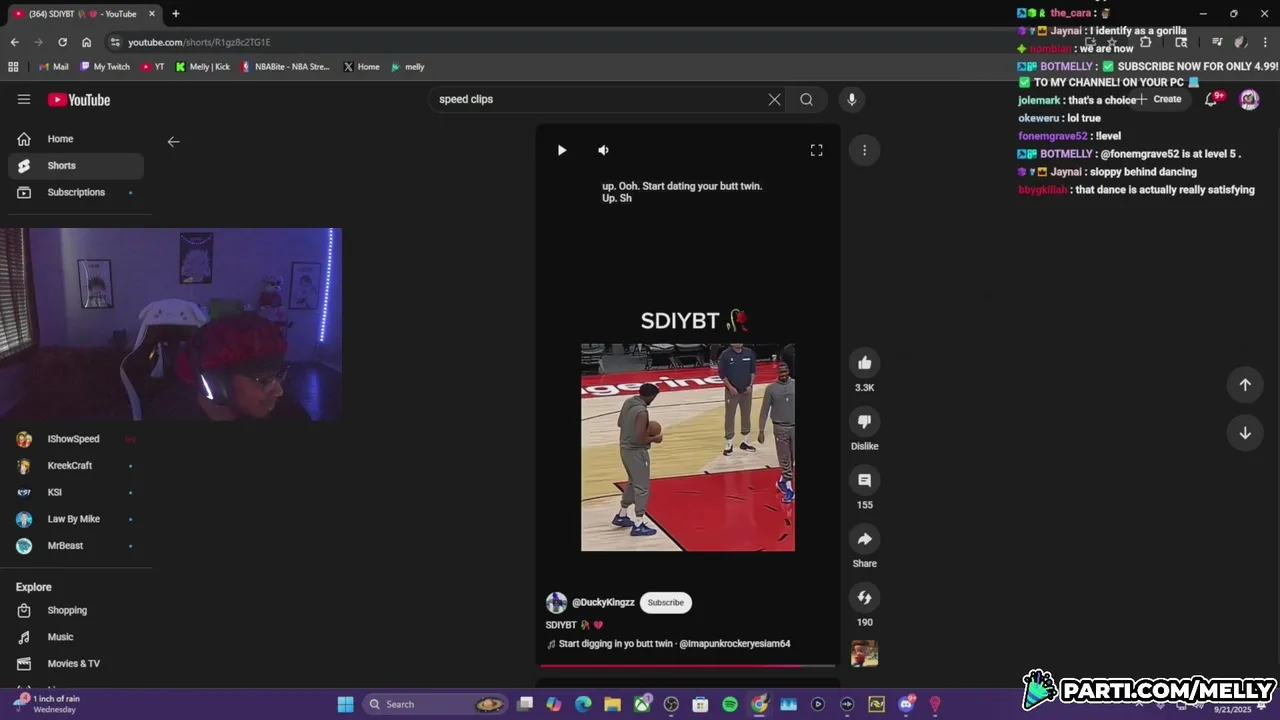Play the paused Short
Screen dimensions: 1280x720
tap(562, 150)
